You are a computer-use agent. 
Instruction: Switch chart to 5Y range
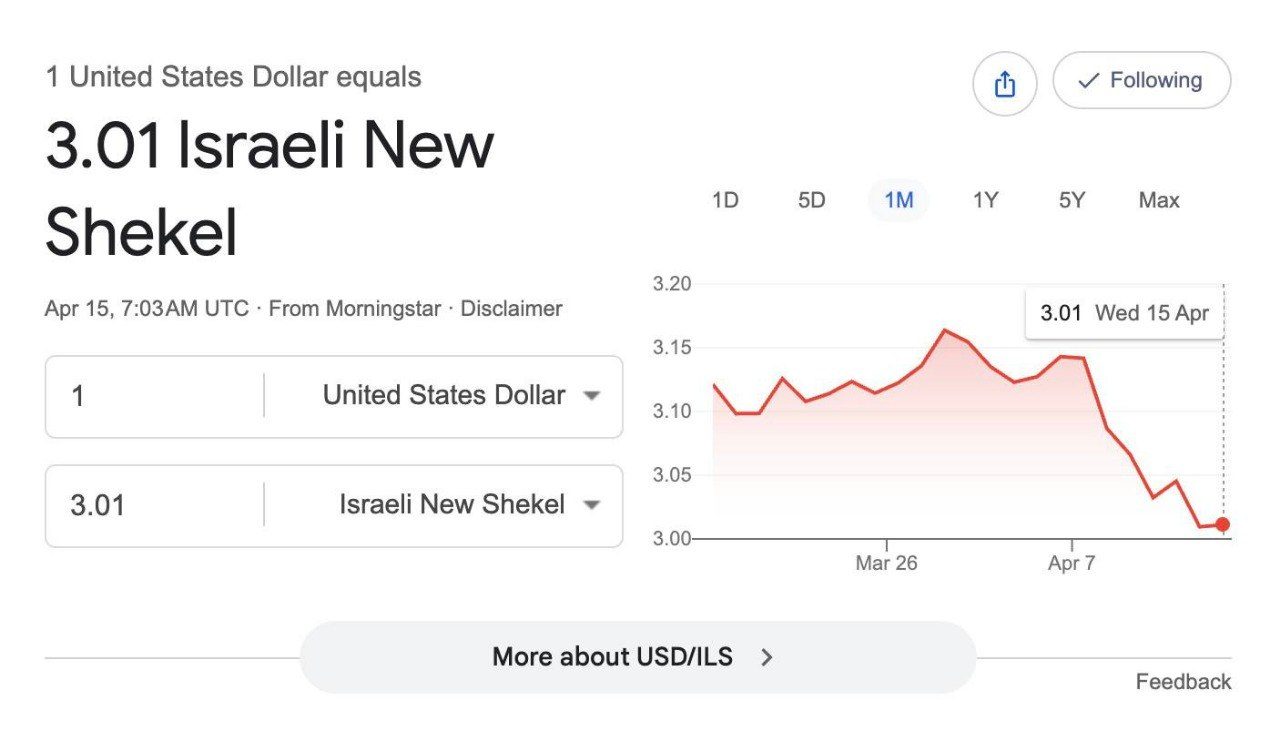1072,200
